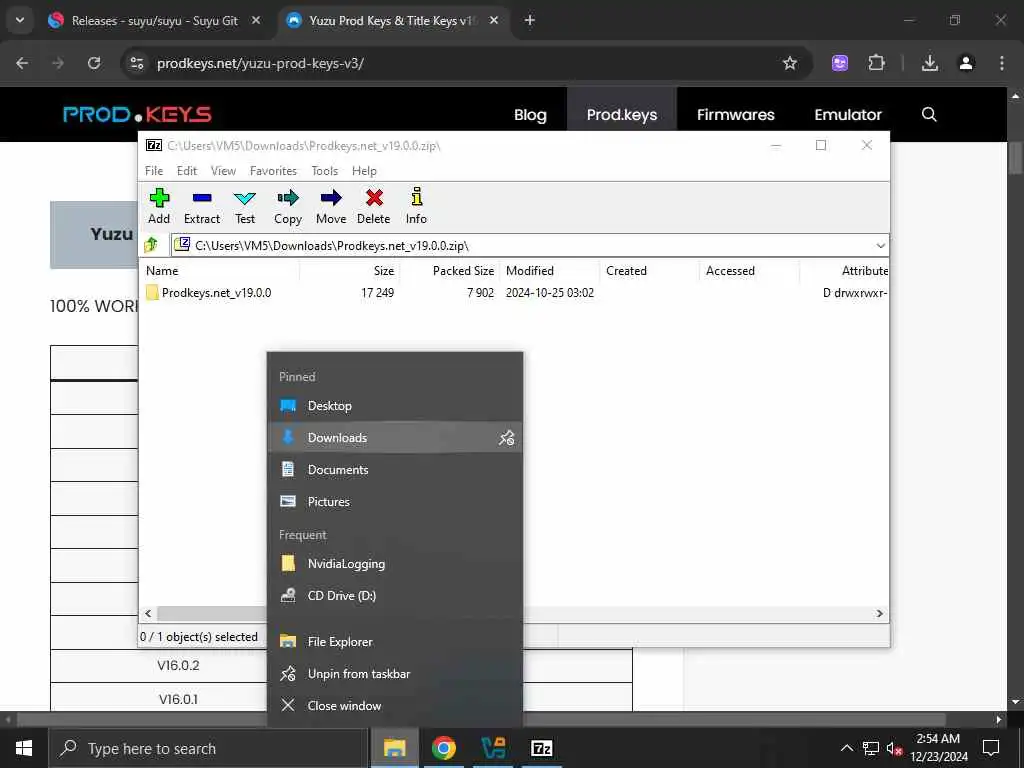Expand the 7-Zip address path dropdown
The height and width of the screenshot is (768, 1024).
pos(880,246)
